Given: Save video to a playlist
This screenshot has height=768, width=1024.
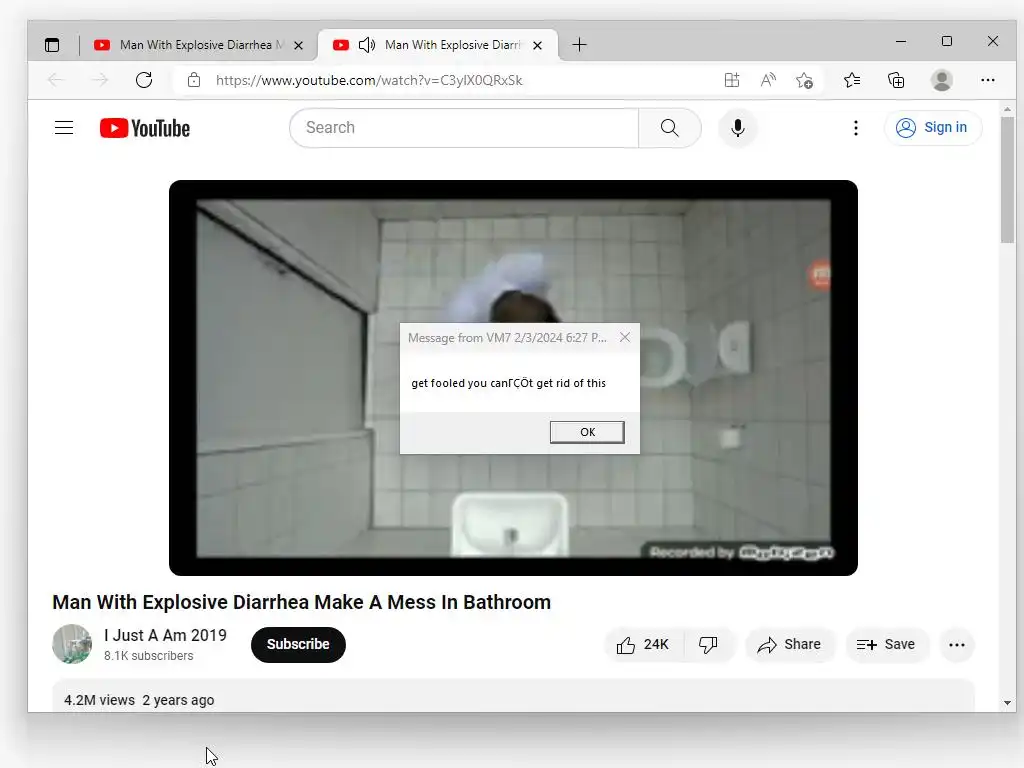Looking at the screenshot, I should tap(886, 645).
